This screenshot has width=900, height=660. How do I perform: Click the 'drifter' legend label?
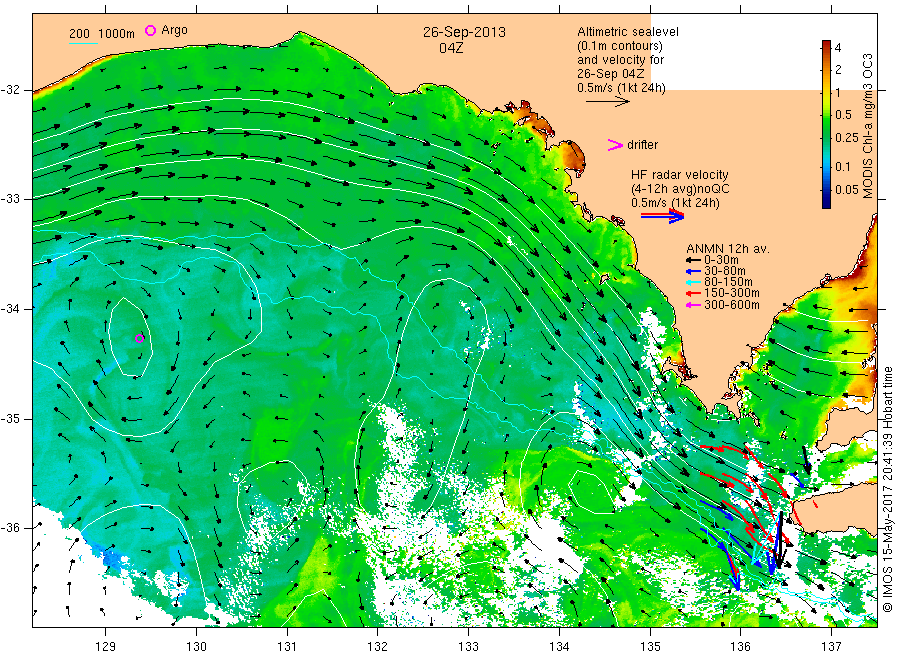(642, 145)
